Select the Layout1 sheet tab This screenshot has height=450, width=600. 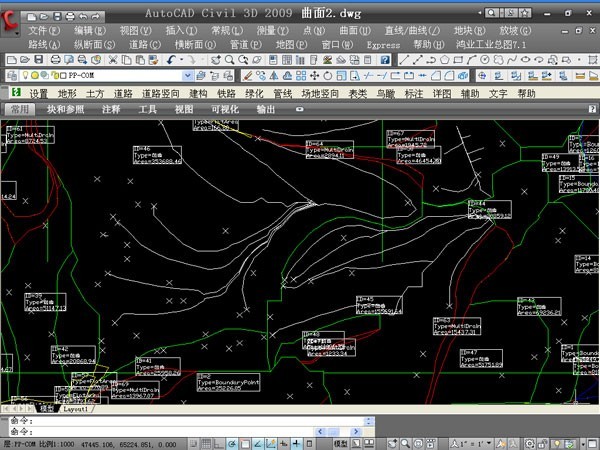(77, 409)
